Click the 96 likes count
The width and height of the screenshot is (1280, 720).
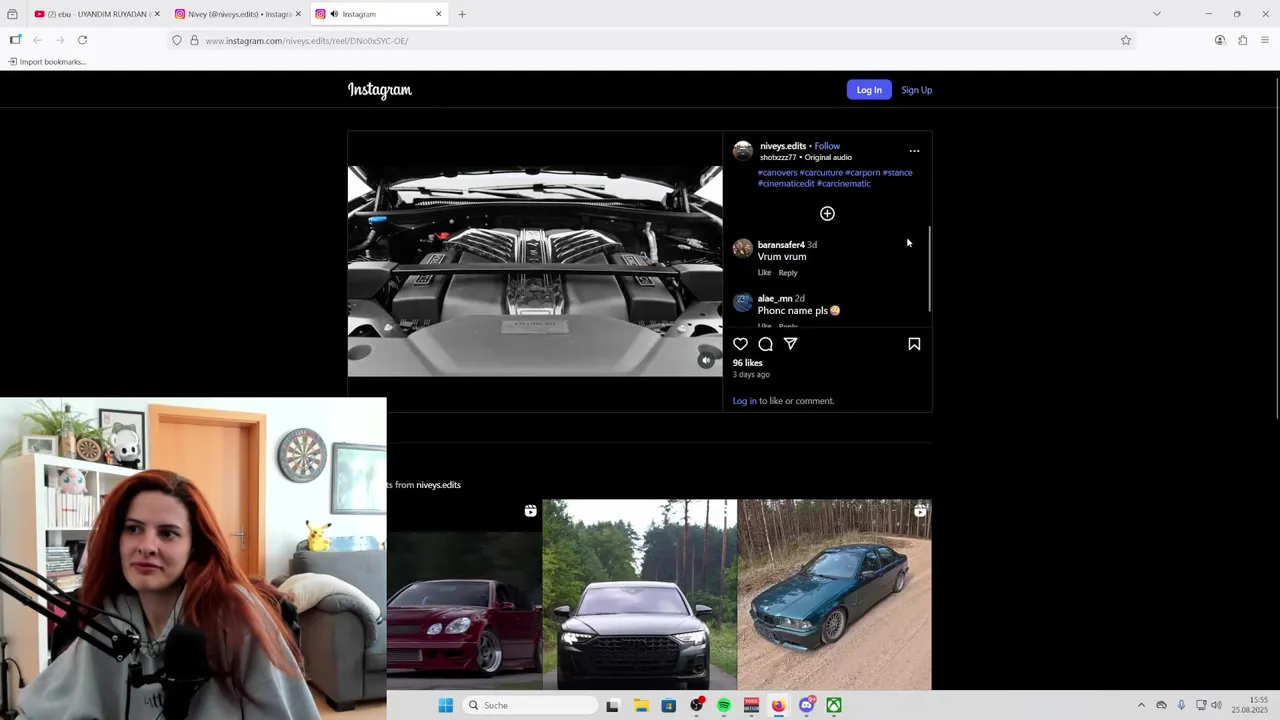coord(747,363)
